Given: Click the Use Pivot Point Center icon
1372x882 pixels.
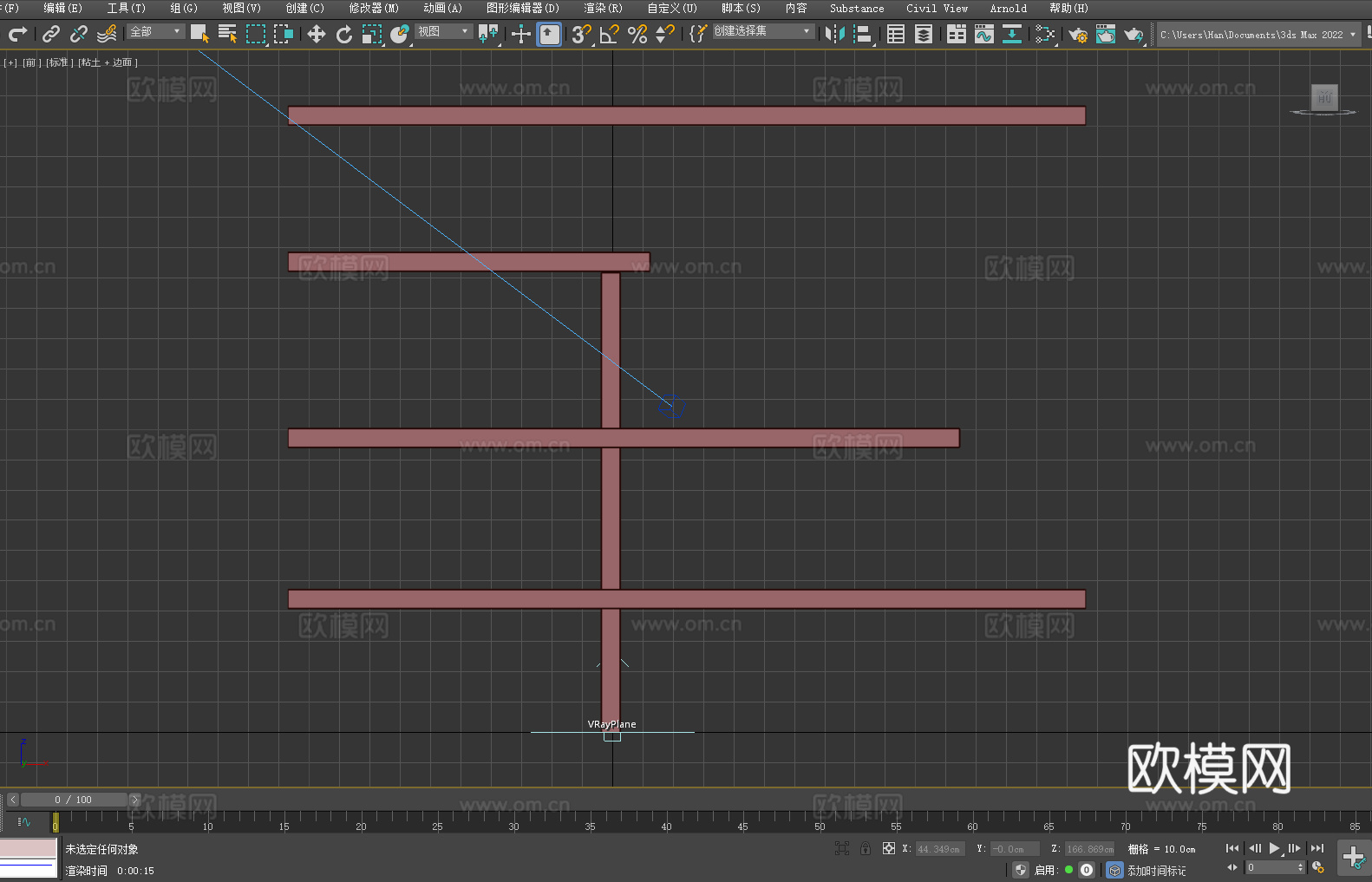Looking at the screenshot, I should pos(488,34).
